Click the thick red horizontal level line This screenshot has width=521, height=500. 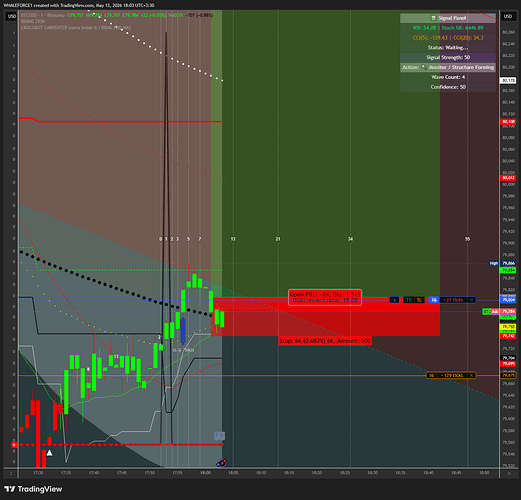(120, 121)
